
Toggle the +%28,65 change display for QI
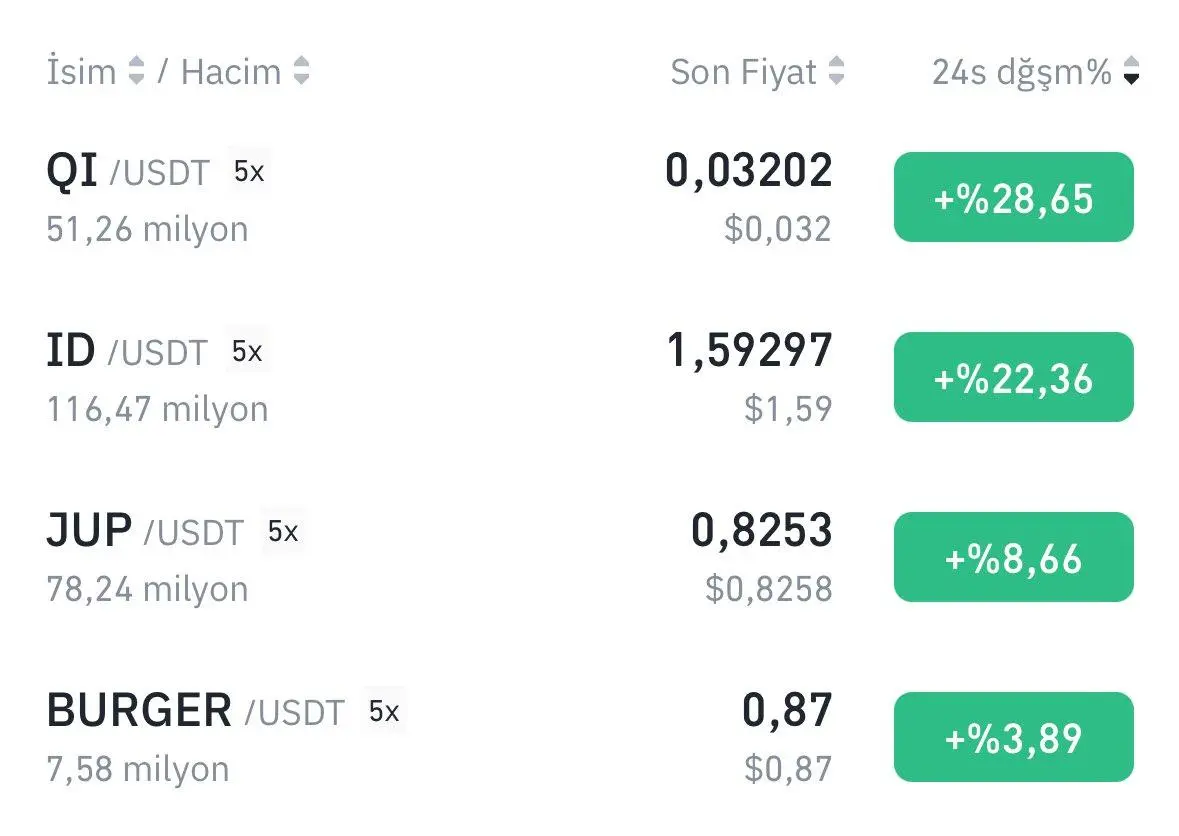(1014, 197)
